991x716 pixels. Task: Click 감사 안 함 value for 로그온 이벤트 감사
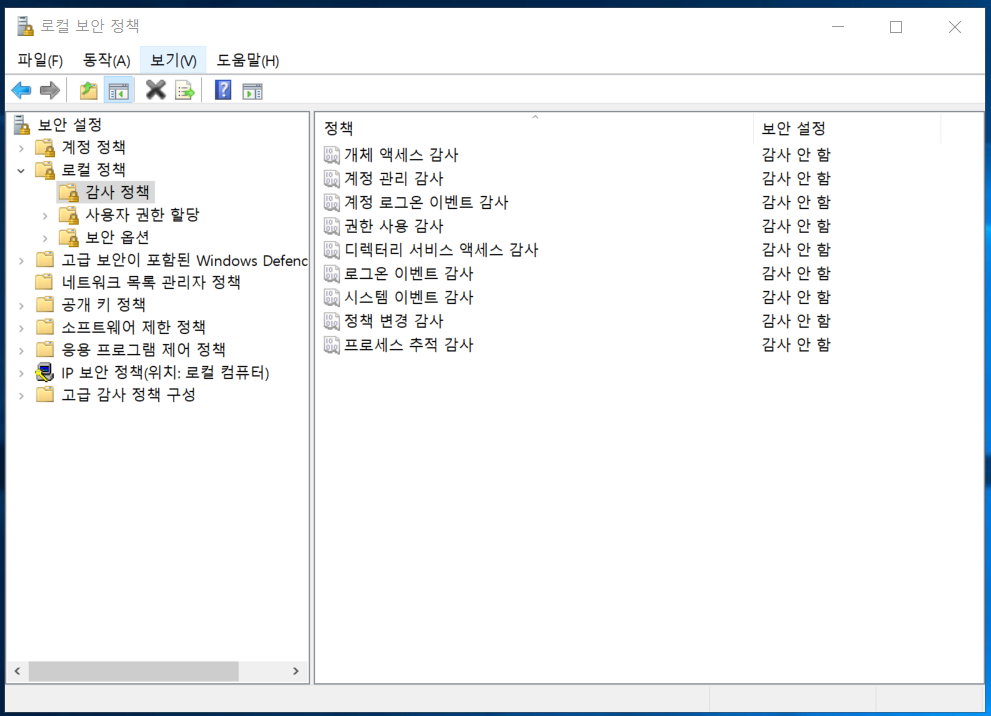click(x=796, y=274)
